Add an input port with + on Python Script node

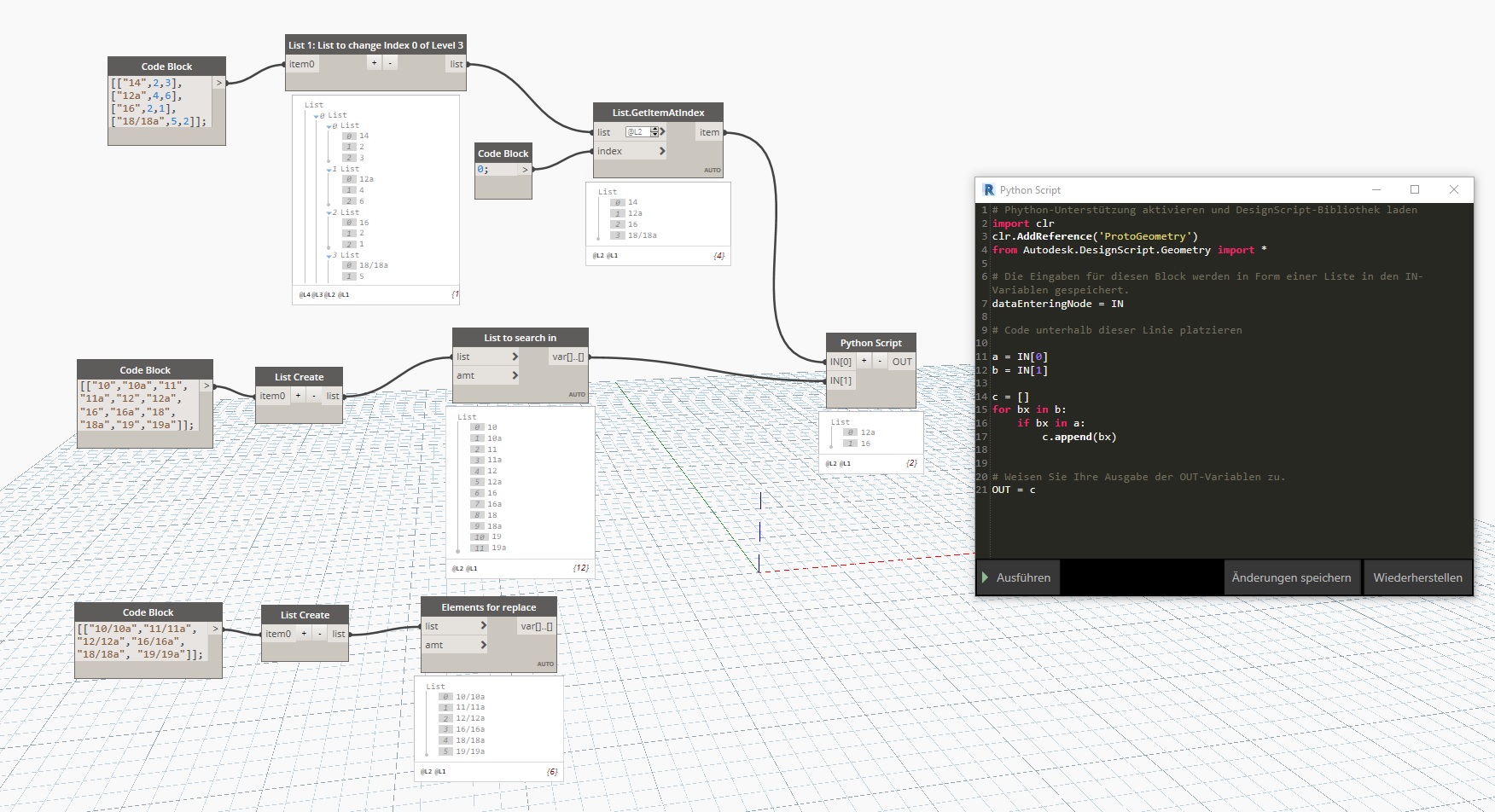click(864, 361)
